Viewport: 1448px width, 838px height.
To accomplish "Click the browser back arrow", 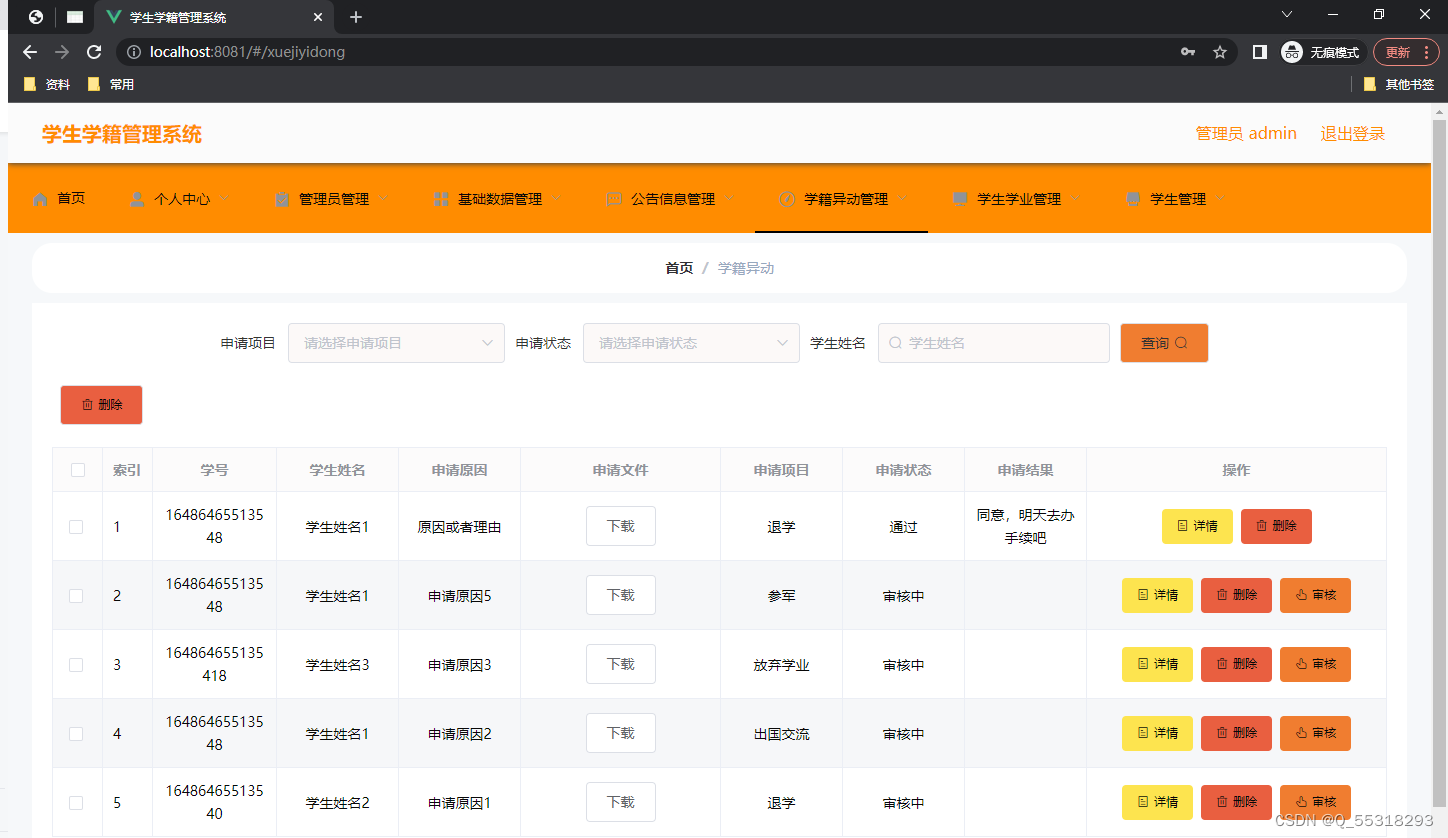I will pyautogui.click(x=30, y=52).
